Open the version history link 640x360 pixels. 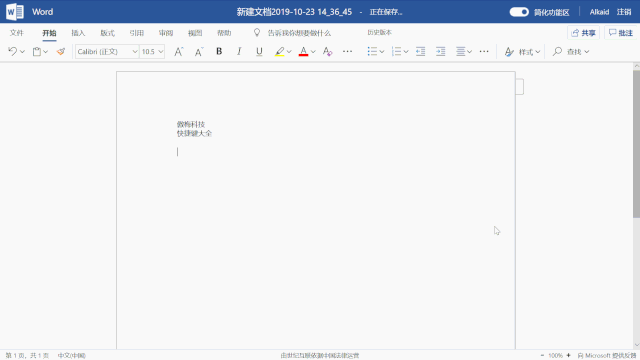(380, 32)
